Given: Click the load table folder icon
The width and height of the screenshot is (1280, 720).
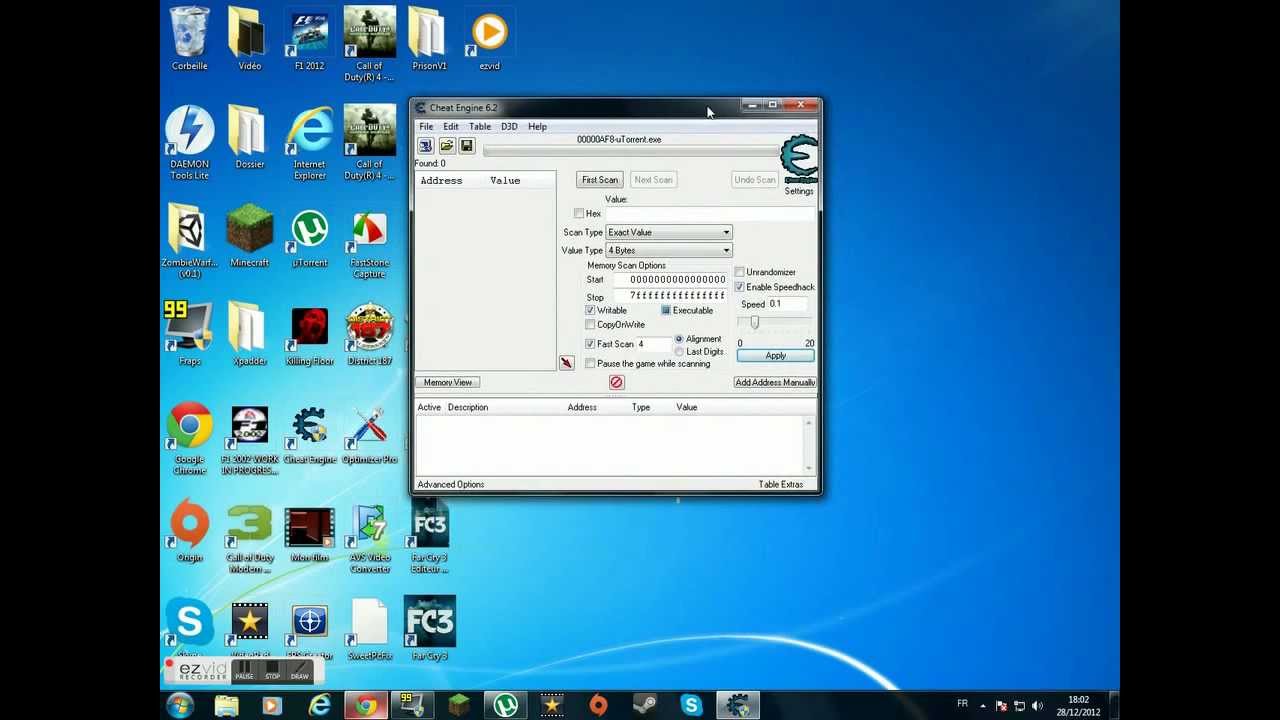Looking at the screenshot, I should pyautogui.click(x=446, y=146).
